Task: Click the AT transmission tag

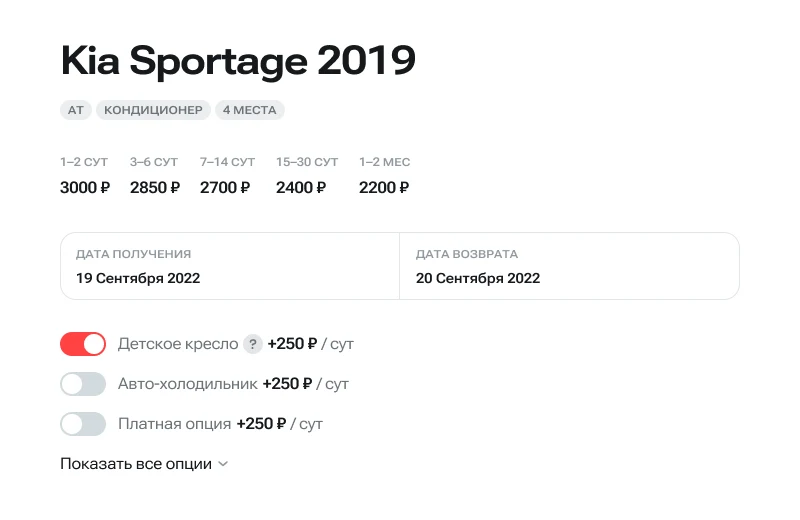Action: coord(76,110)
